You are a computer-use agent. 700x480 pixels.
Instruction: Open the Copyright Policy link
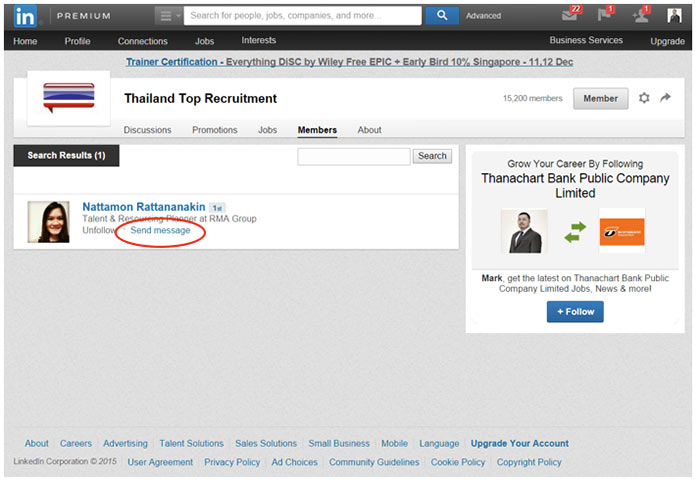pos(529,462)
